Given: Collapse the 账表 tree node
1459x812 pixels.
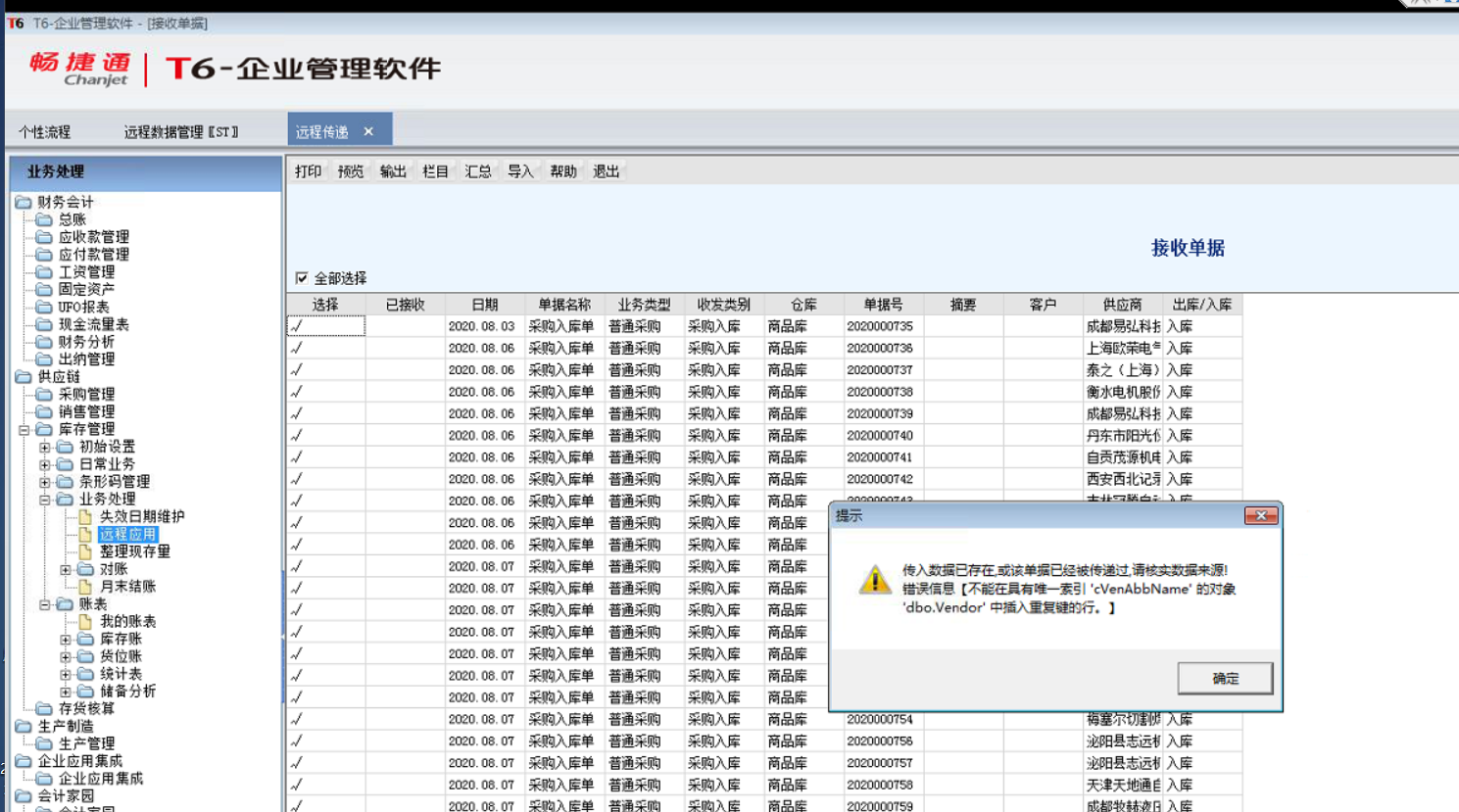Looking at the screenshot, I should pos(45,604).
